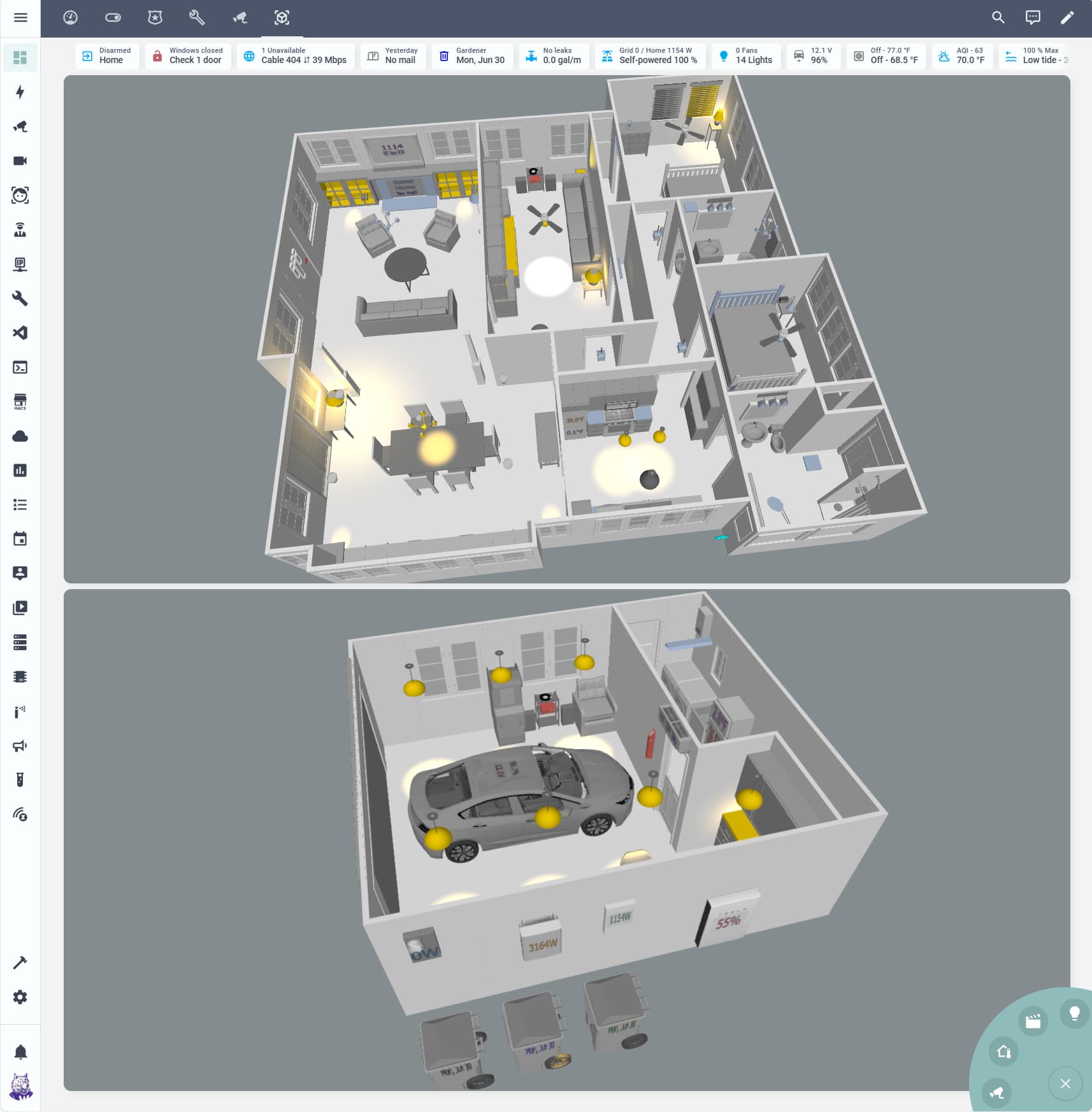
Task: Open the Assist chat icon
Action: (1033, 17)
